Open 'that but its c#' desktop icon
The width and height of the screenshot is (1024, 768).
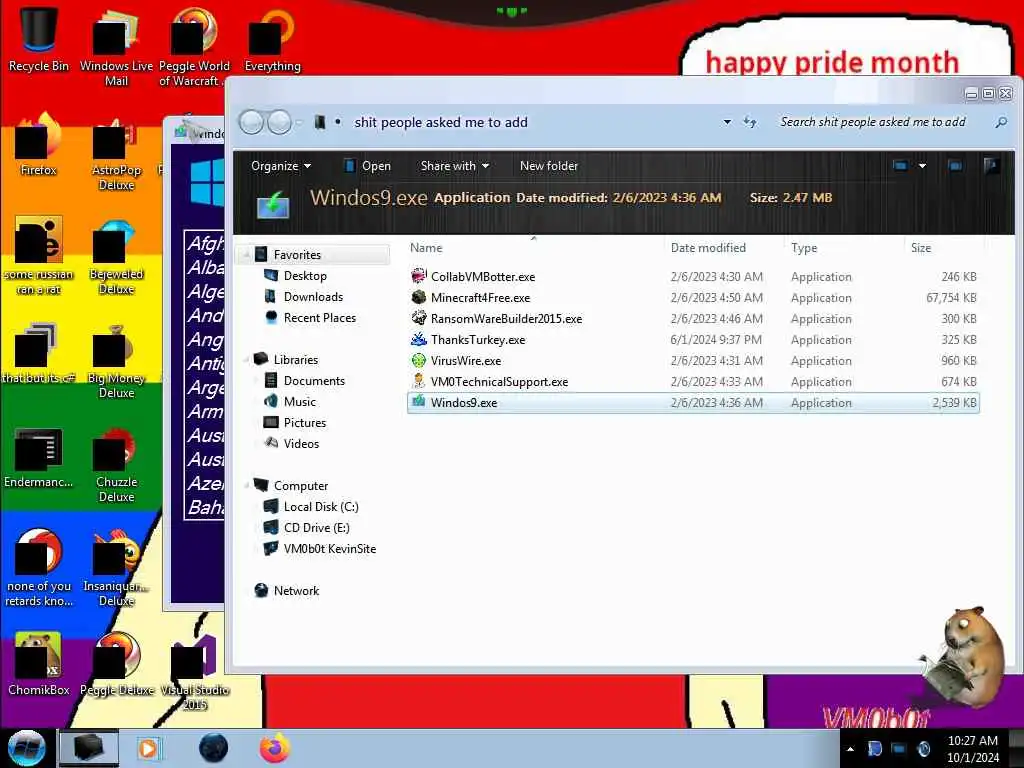click(39, 353)
